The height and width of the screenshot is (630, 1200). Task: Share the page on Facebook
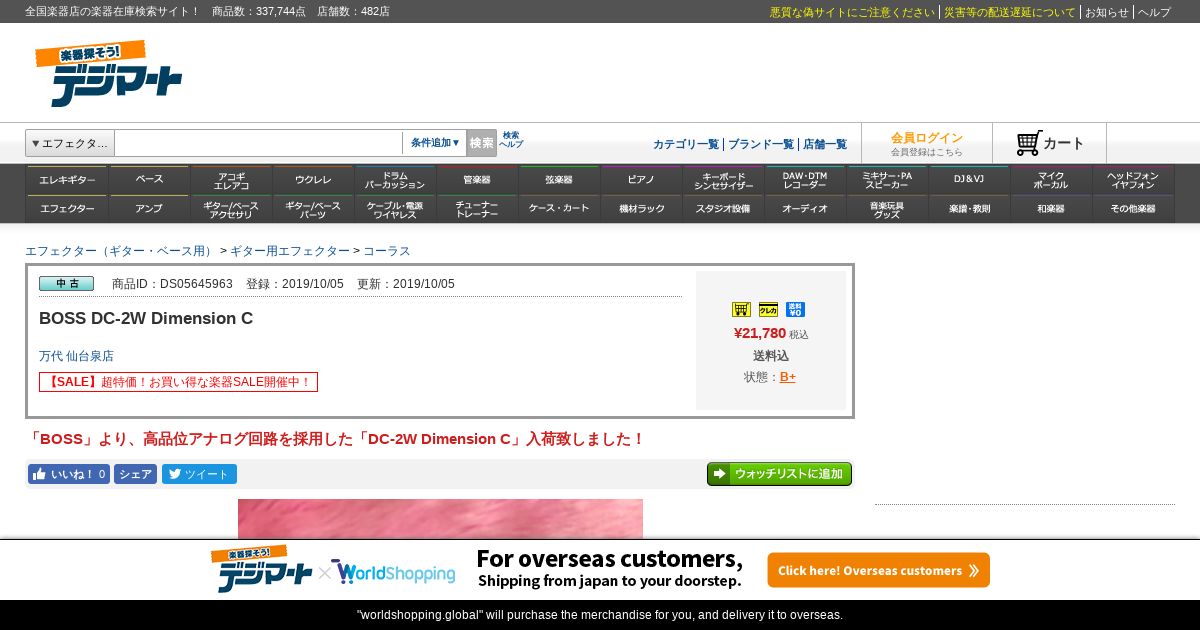135,474
